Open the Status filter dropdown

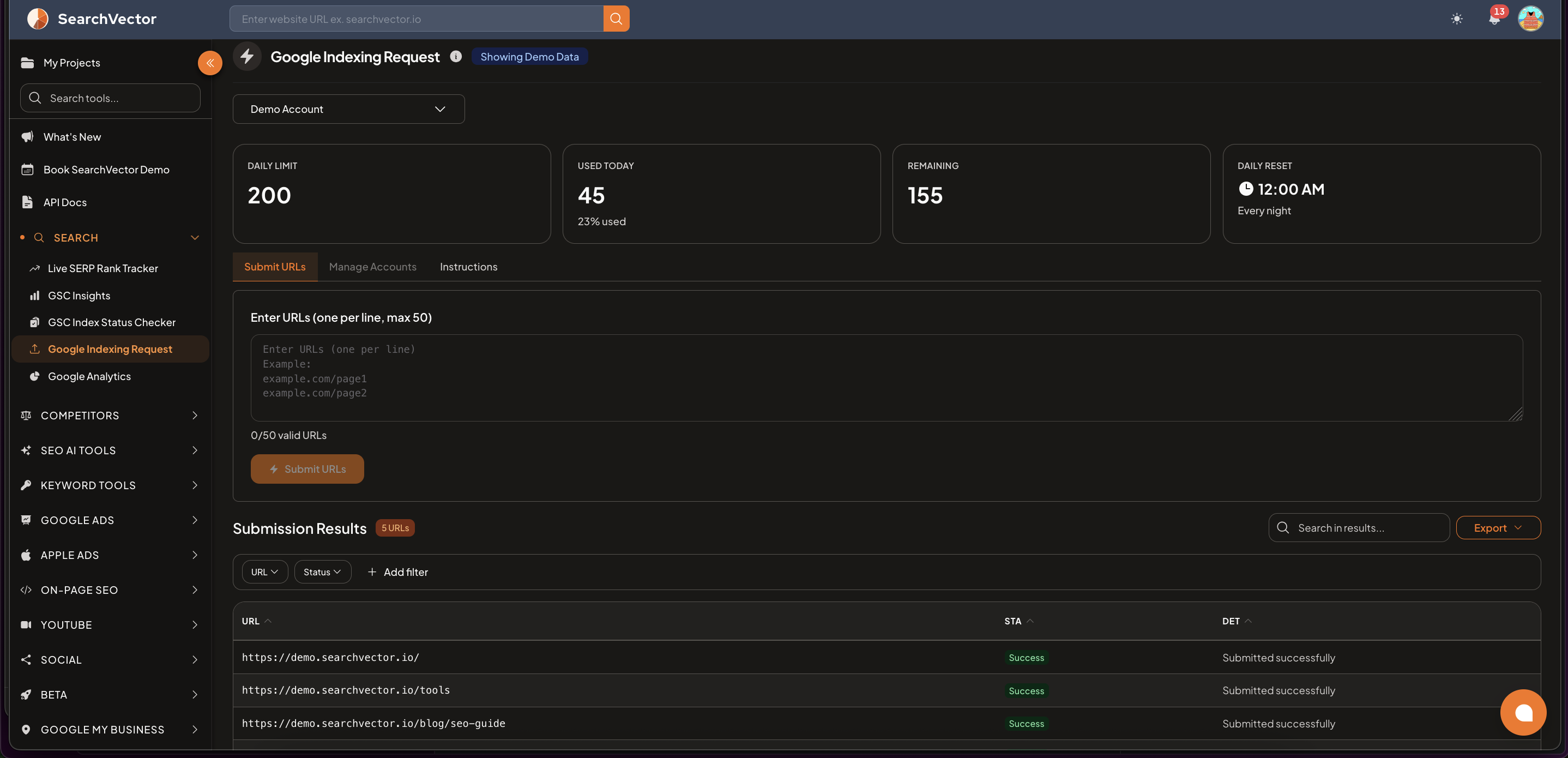coord(323,572)
